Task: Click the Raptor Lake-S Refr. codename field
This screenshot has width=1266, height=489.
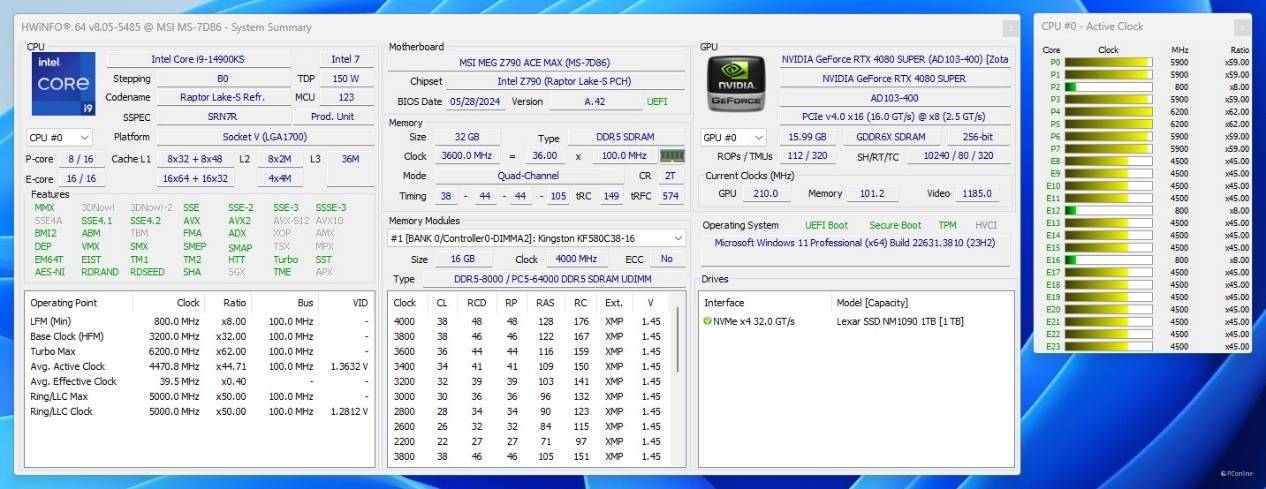Action: 222,97
